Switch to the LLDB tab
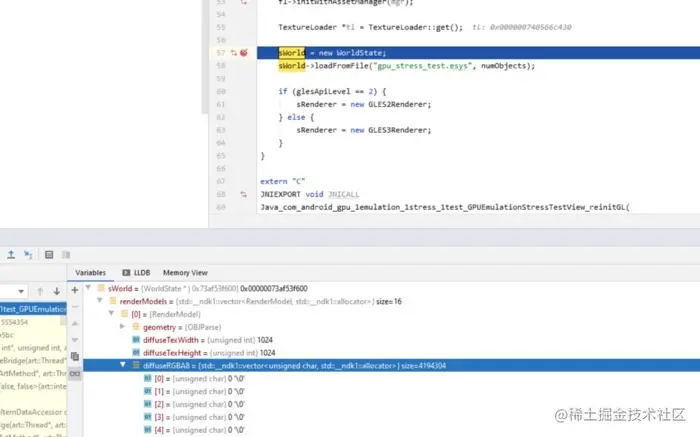 pos(136,273)
